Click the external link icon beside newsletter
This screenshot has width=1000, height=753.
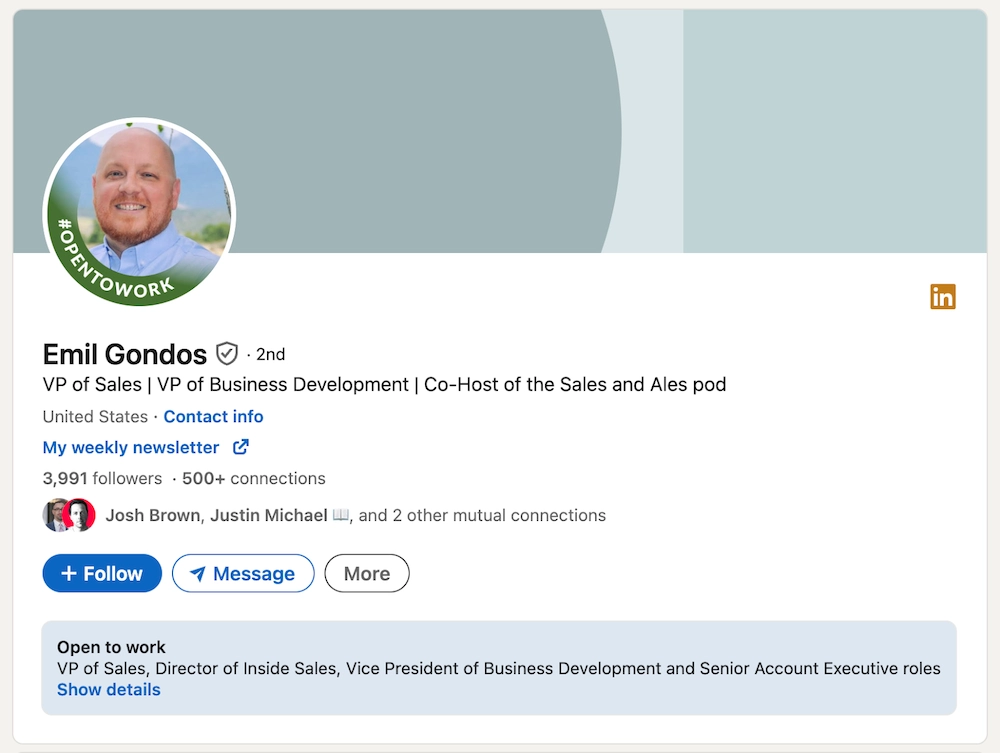240,448
